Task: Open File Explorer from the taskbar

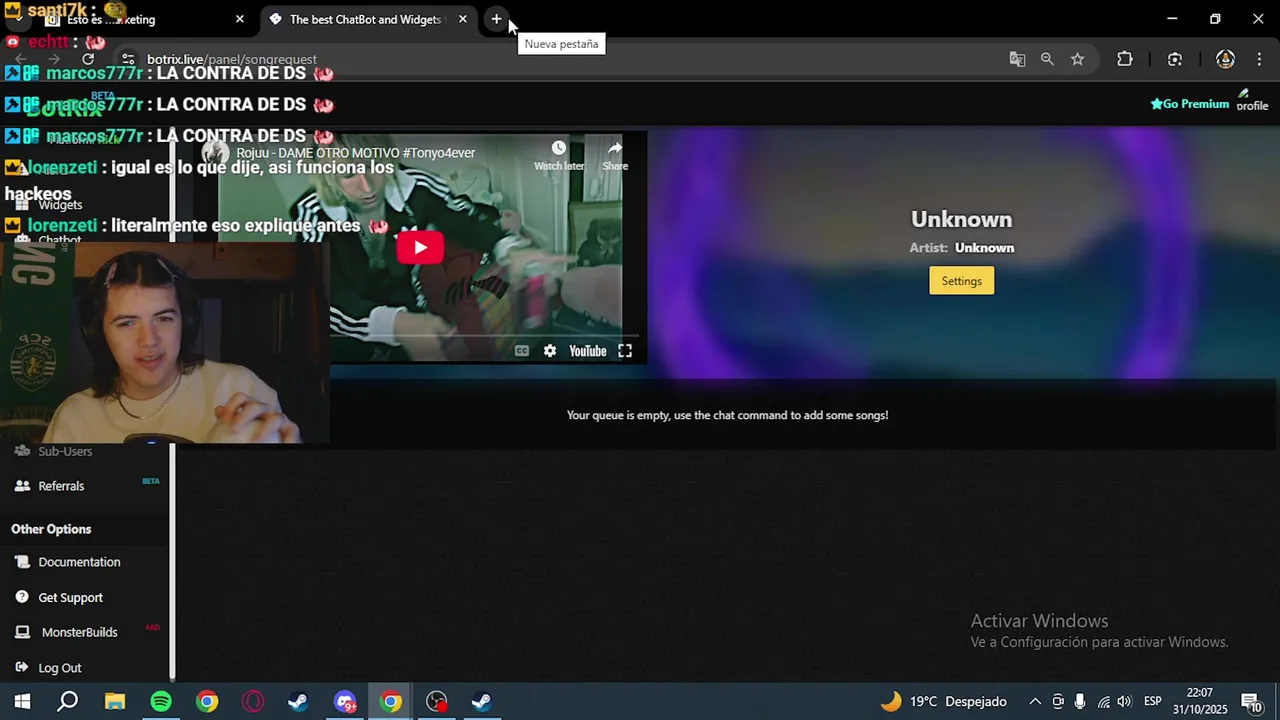Action: pos(115,702)
